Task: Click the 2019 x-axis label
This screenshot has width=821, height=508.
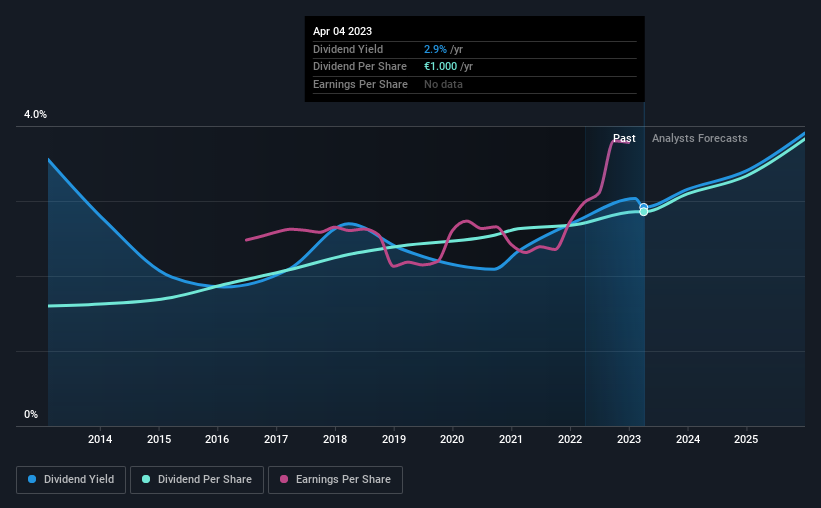Action: pyautogui.click(x=394, y=439)
